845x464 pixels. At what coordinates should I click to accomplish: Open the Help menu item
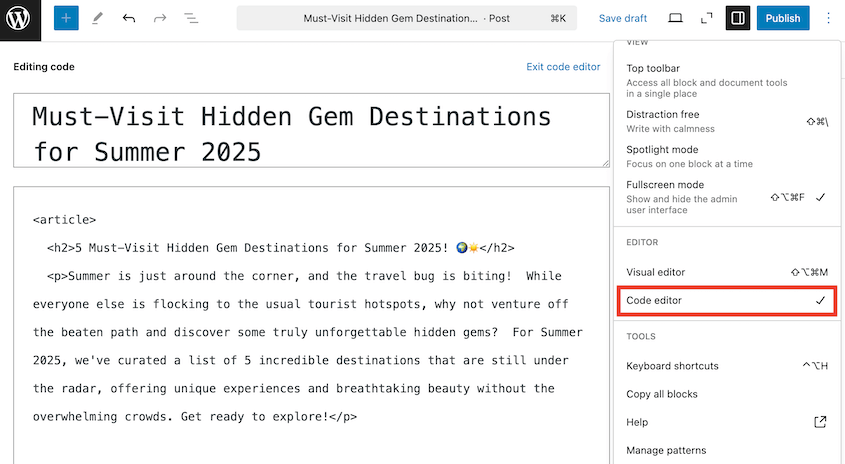point(727,422)
